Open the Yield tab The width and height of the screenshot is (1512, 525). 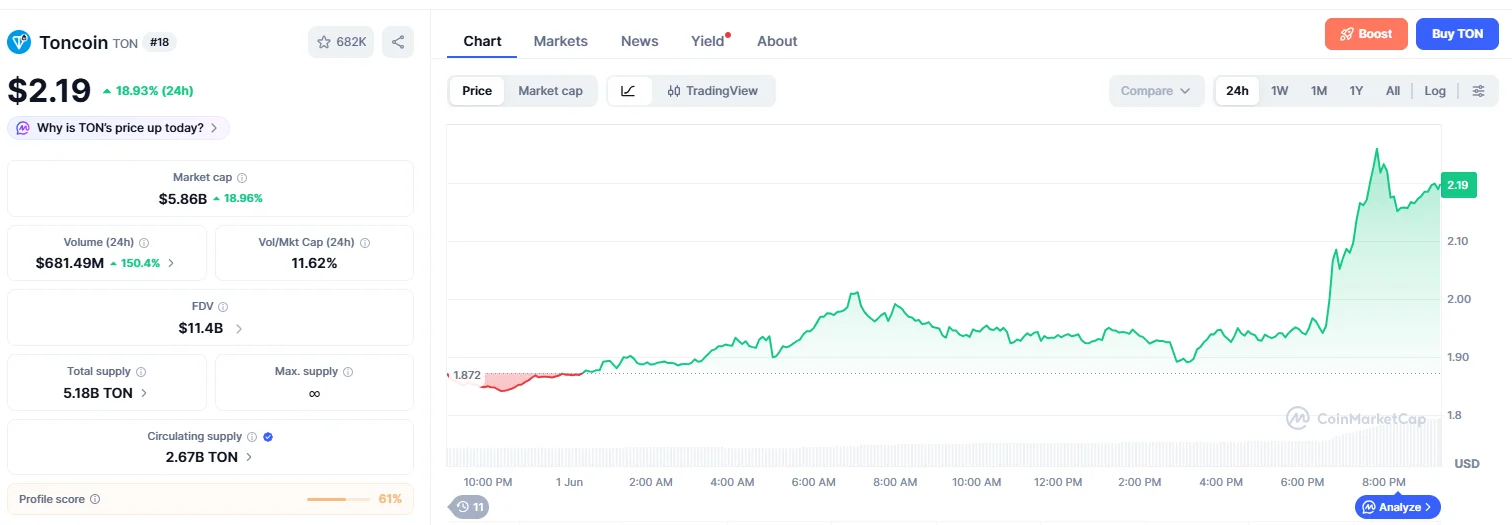coord(708,41)
